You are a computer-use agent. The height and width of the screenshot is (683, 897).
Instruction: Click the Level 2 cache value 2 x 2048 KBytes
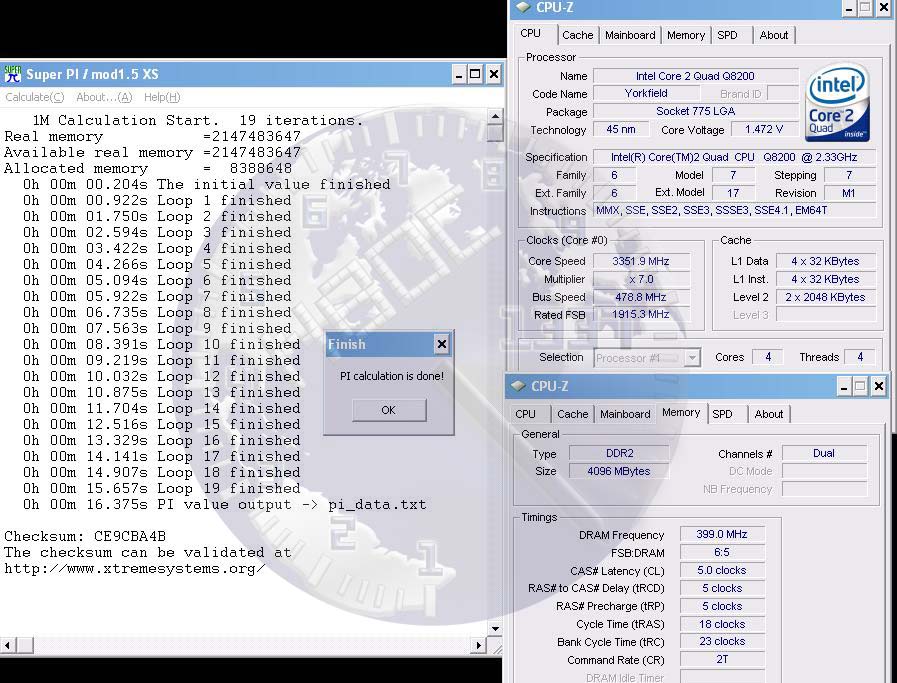tap(825, 297)
